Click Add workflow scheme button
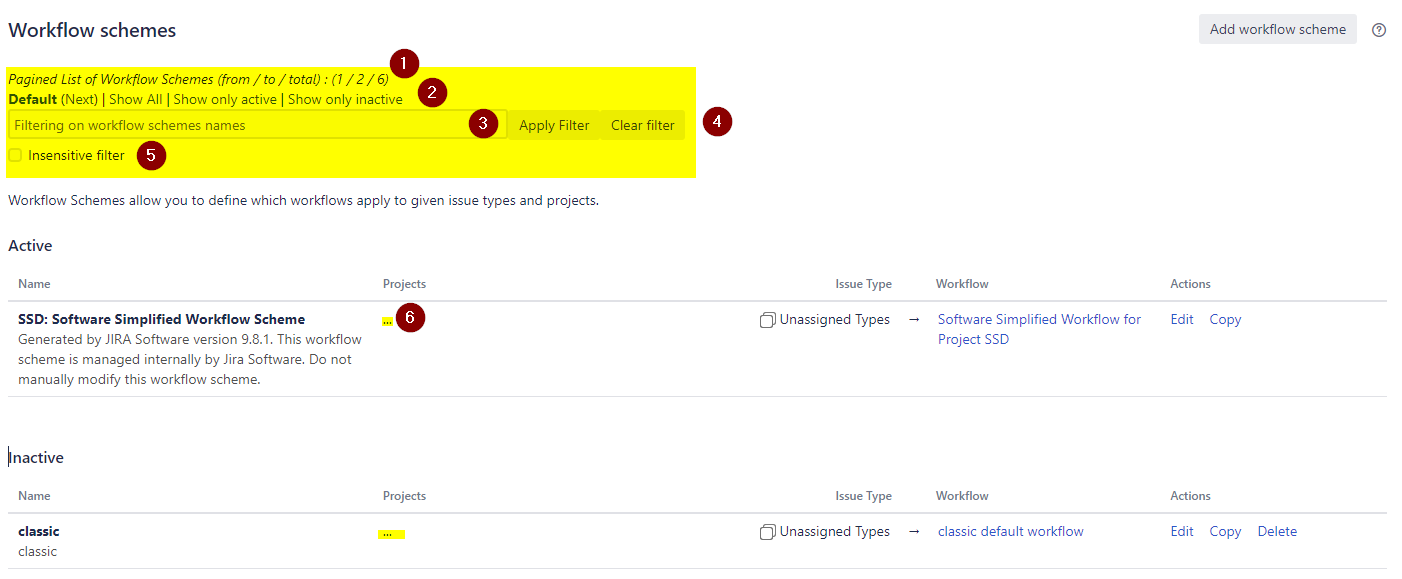The image size is (1402, 579). click(x=1277, y=29)
